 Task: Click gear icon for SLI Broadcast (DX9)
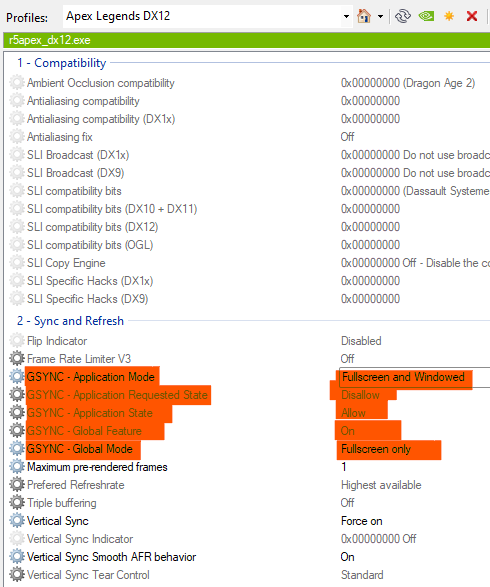tap(17, 173)
